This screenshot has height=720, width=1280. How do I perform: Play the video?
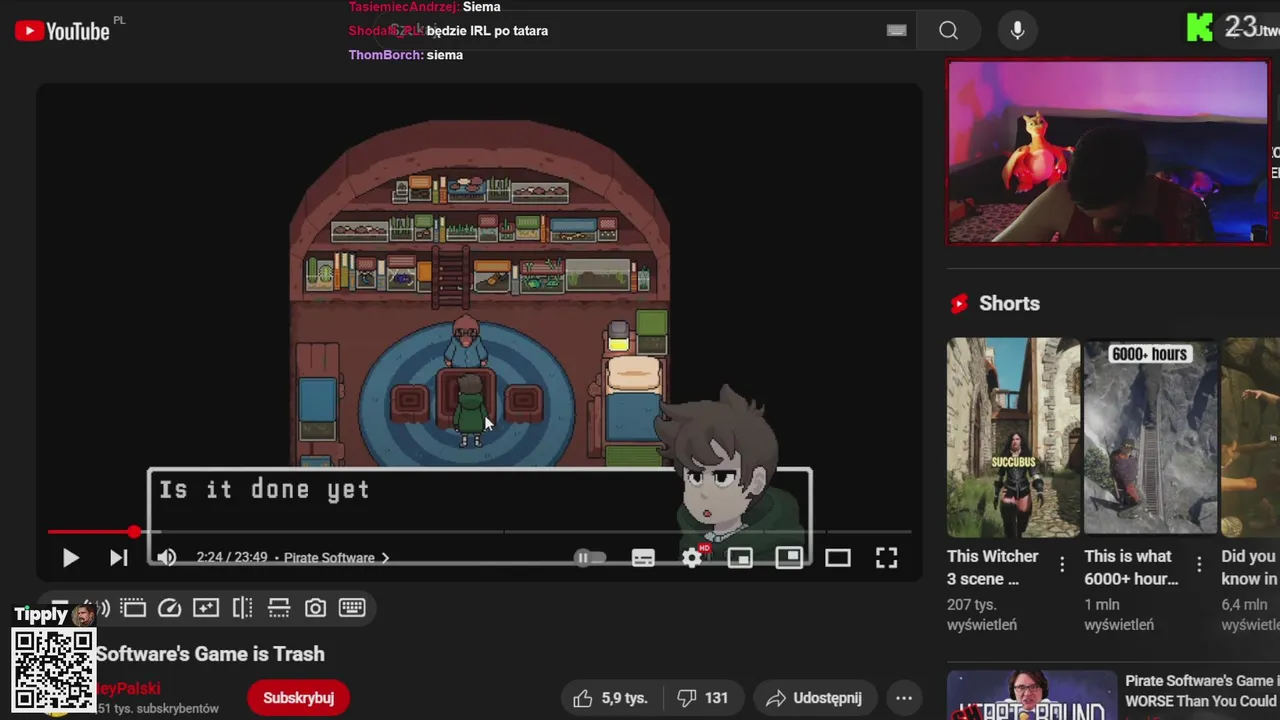pyautogui.click(x=70, y=558)
